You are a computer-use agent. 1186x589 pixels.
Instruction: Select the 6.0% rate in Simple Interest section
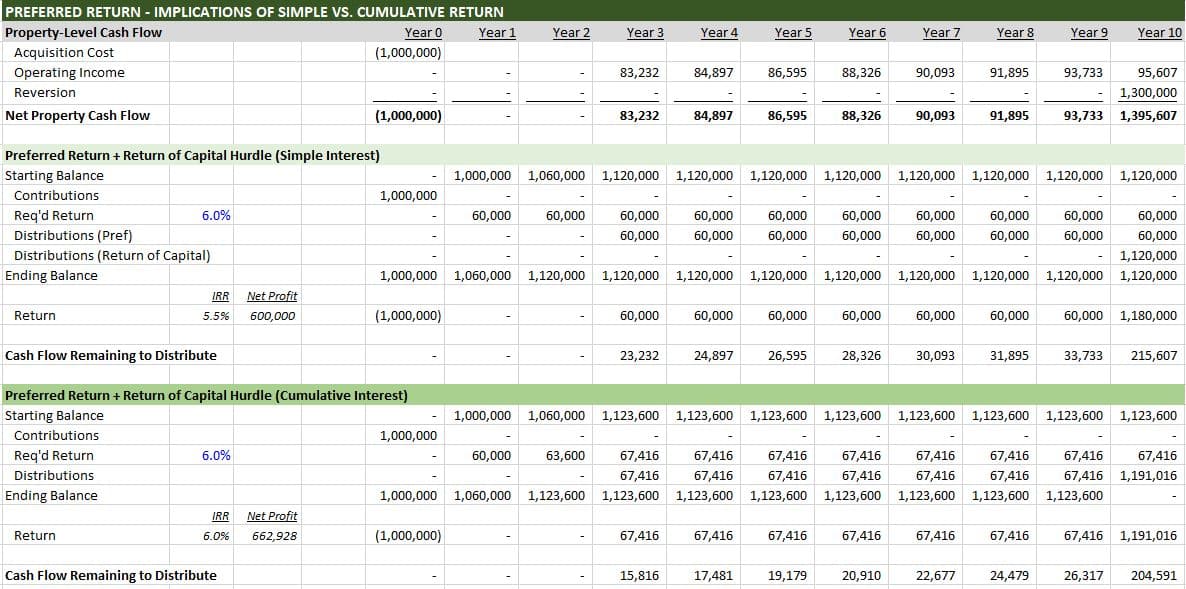click(x=216, y=216)
